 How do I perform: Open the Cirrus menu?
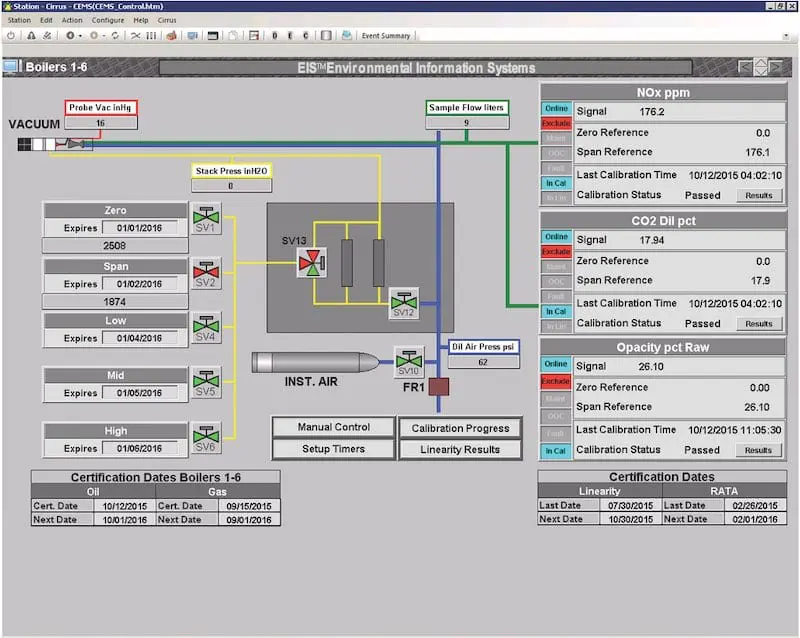tap(166, 19)
